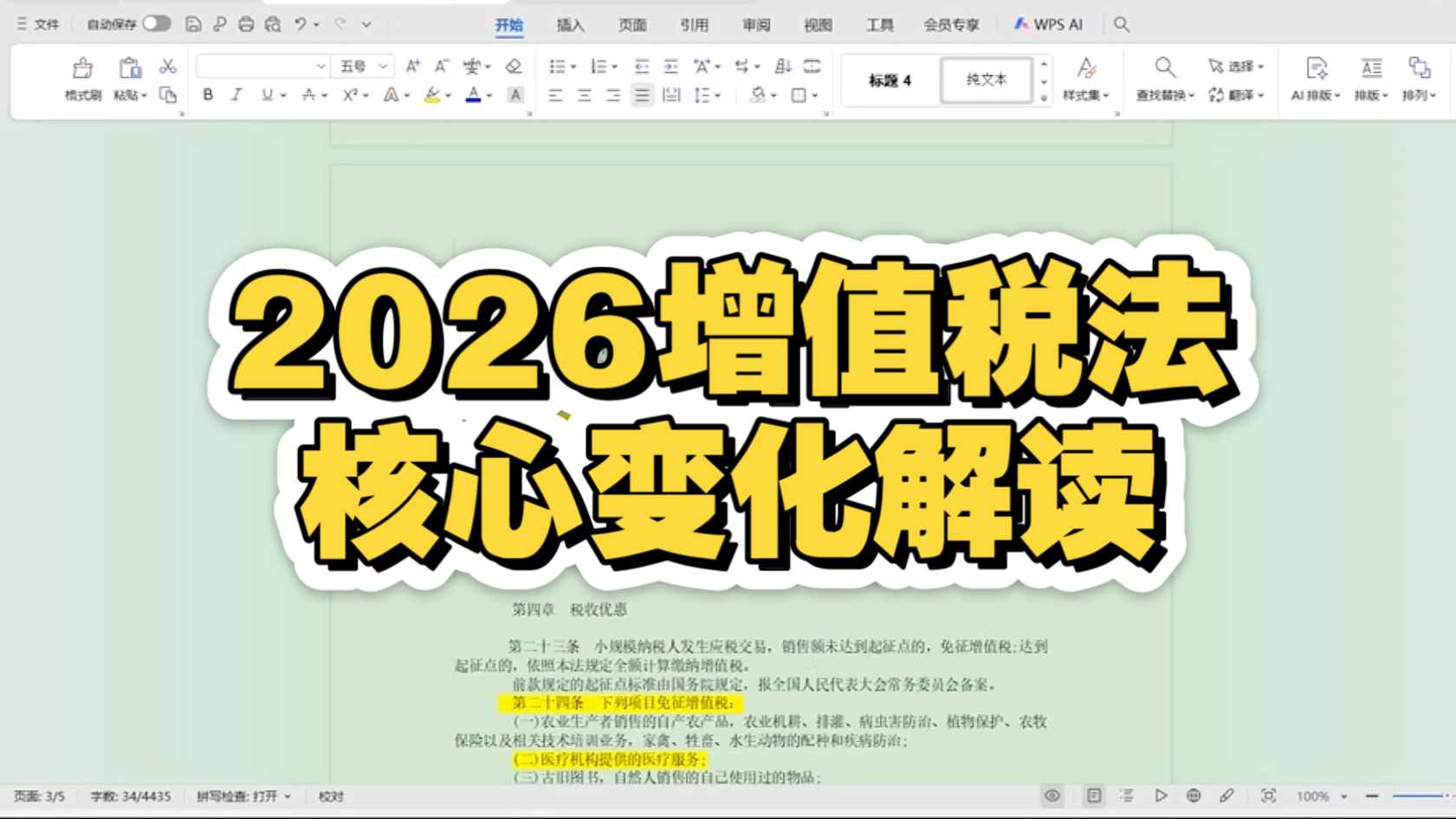Open the AI 排版 tool
Viewport: 1456px width, 819px height.
(x=1316, y=79)
